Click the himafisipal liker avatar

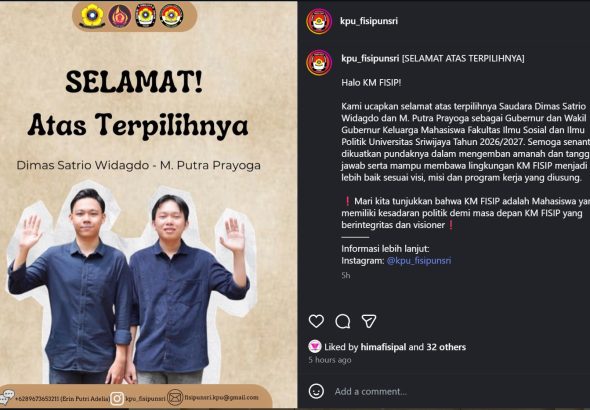(315, 346)
